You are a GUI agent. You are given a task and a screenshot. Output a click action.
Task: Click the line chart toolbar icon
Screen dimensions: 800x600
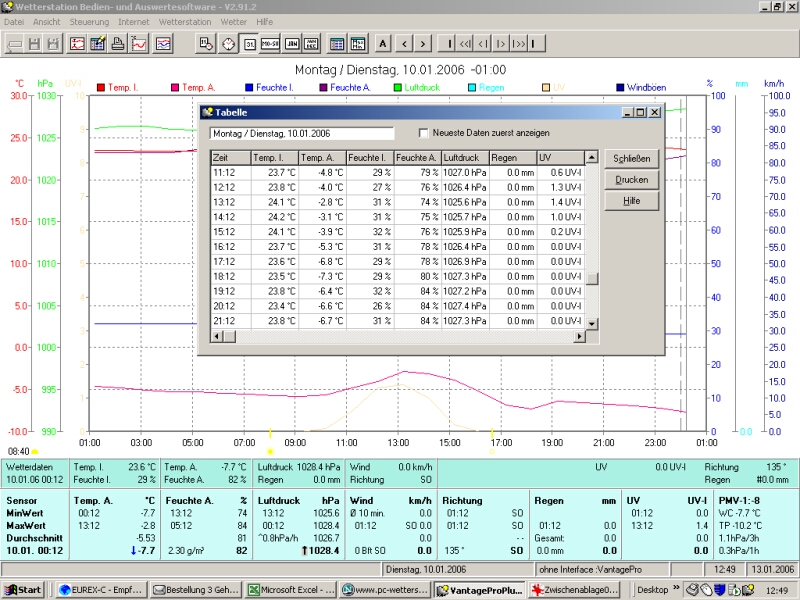[140, 44]
